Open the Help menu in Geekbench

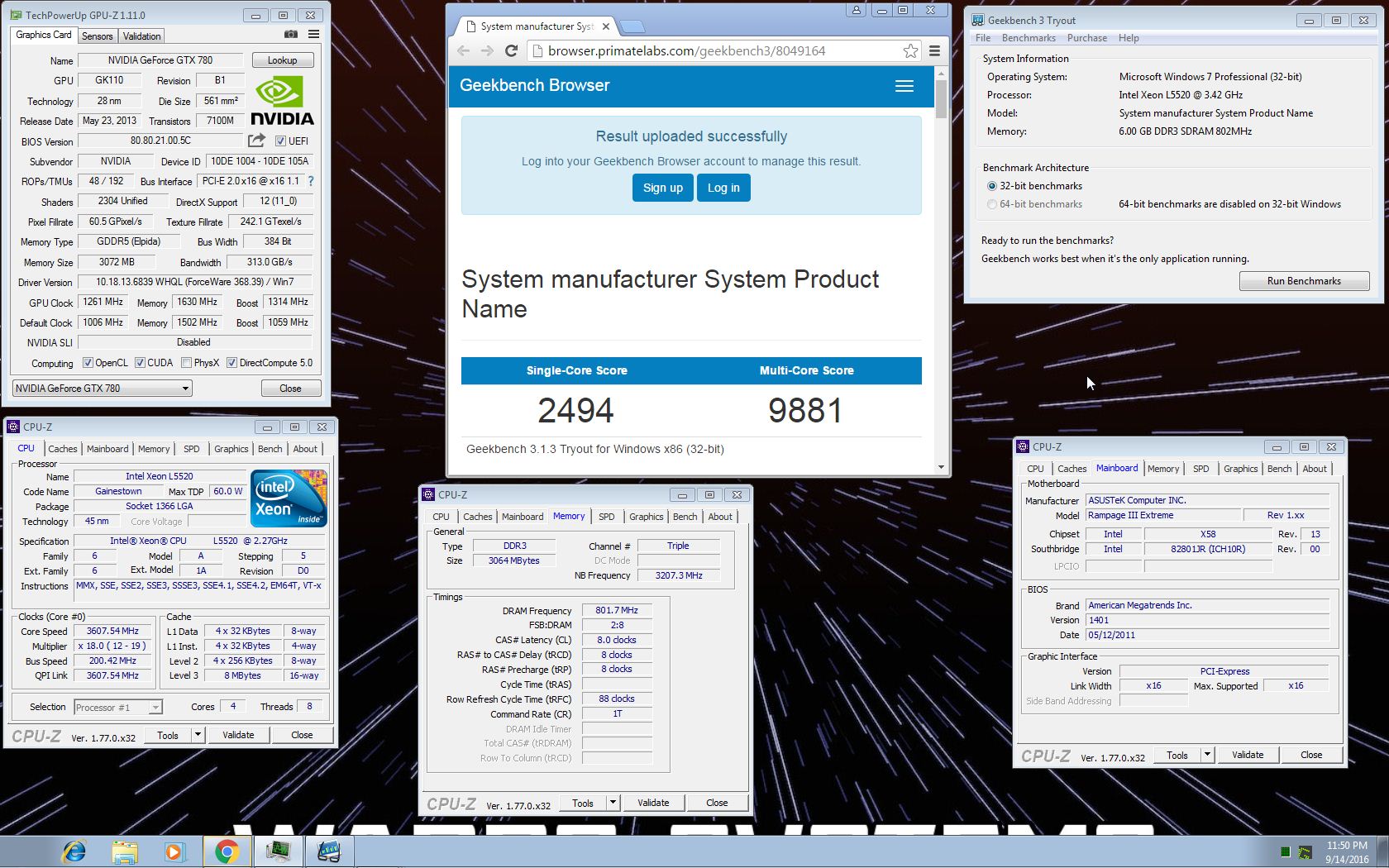click(1129, 38)
